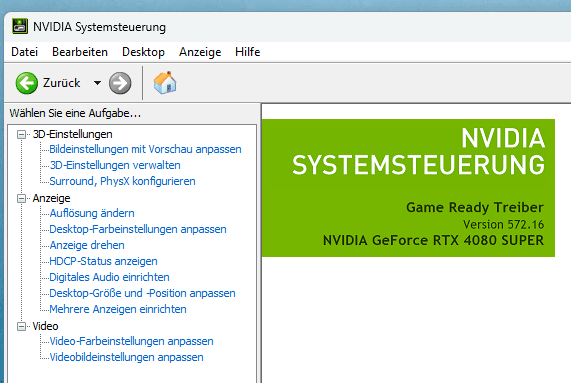Go to Auflösung ändern
571x383 pixels.
pos(92,213)
